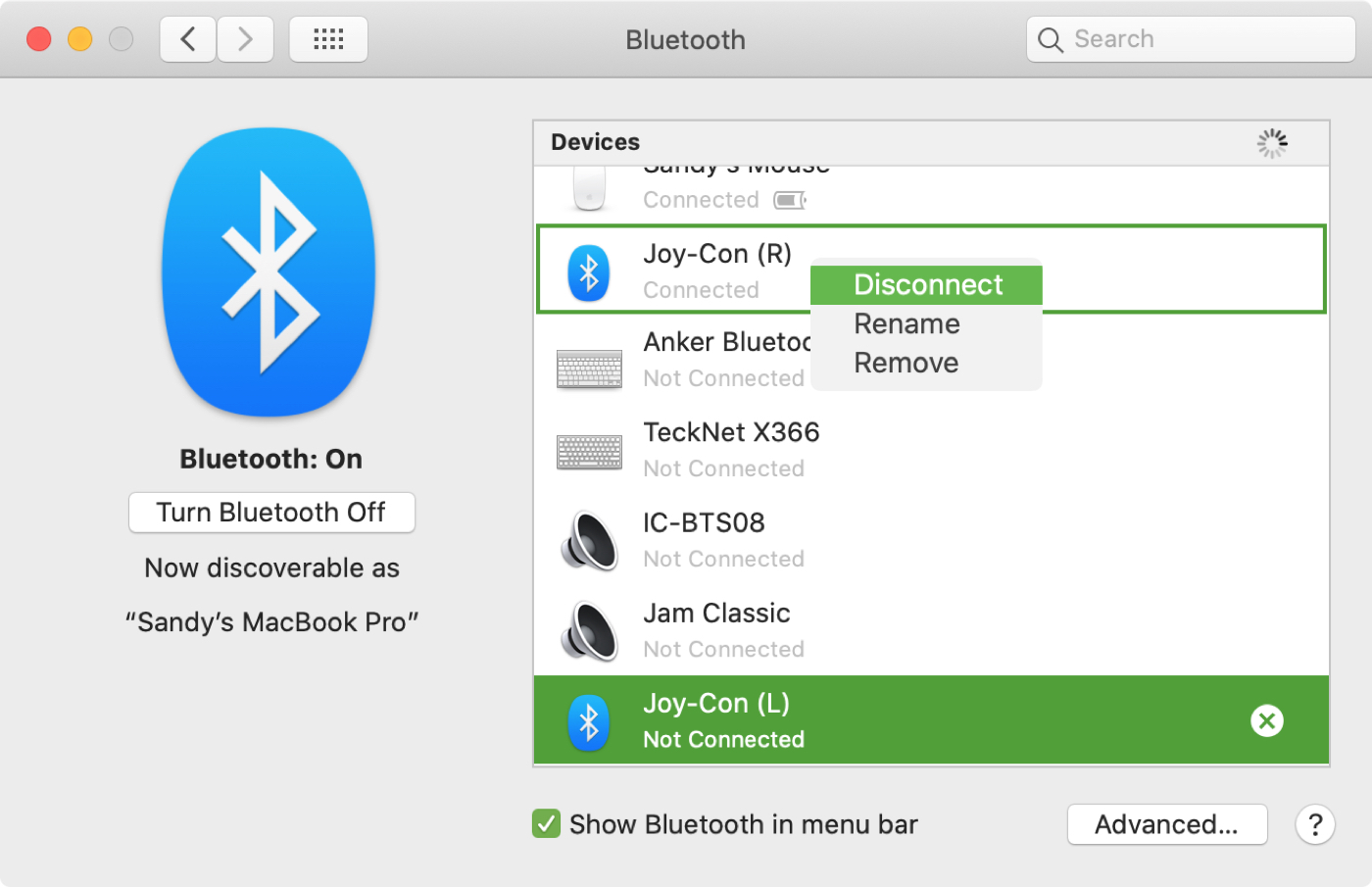Click the mouse's Connected status
The image size is (1372, 887).
tap(701, 200)
